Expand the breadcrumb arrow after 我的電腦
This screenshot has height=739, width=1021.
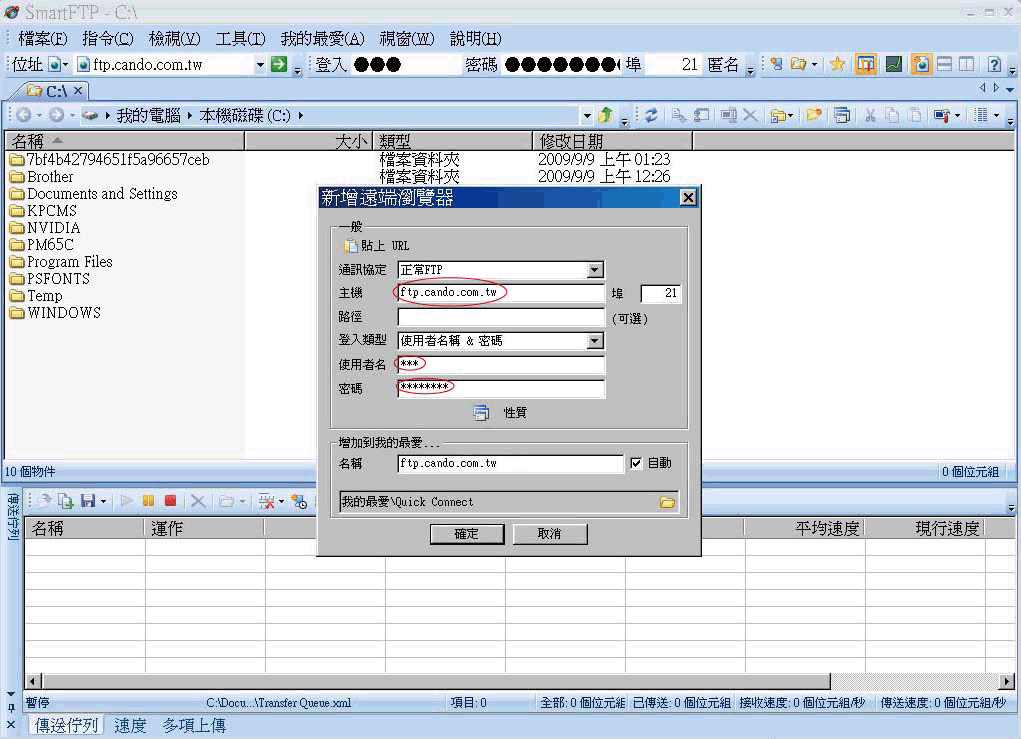[189, 115]
